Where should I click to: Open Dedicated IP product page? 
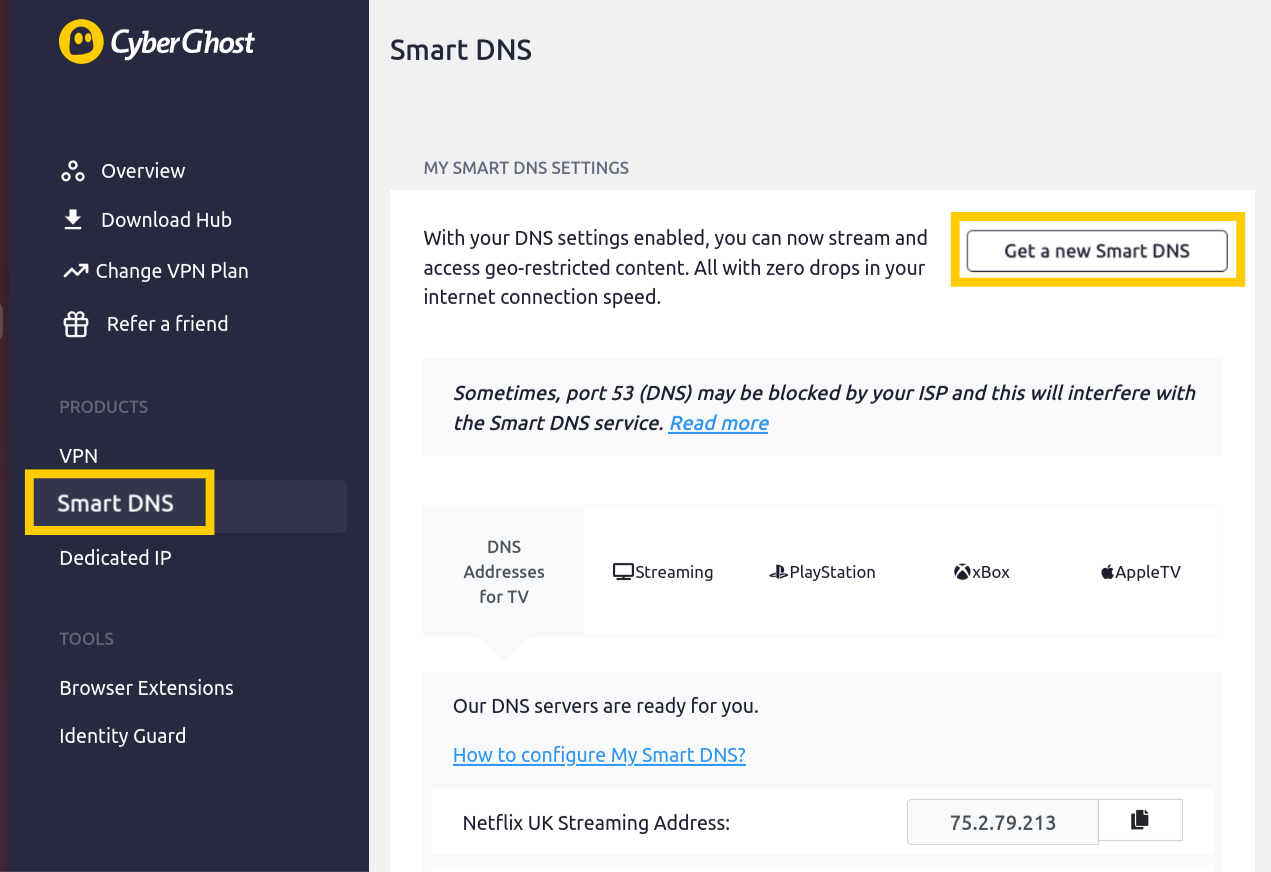(116, 558)
